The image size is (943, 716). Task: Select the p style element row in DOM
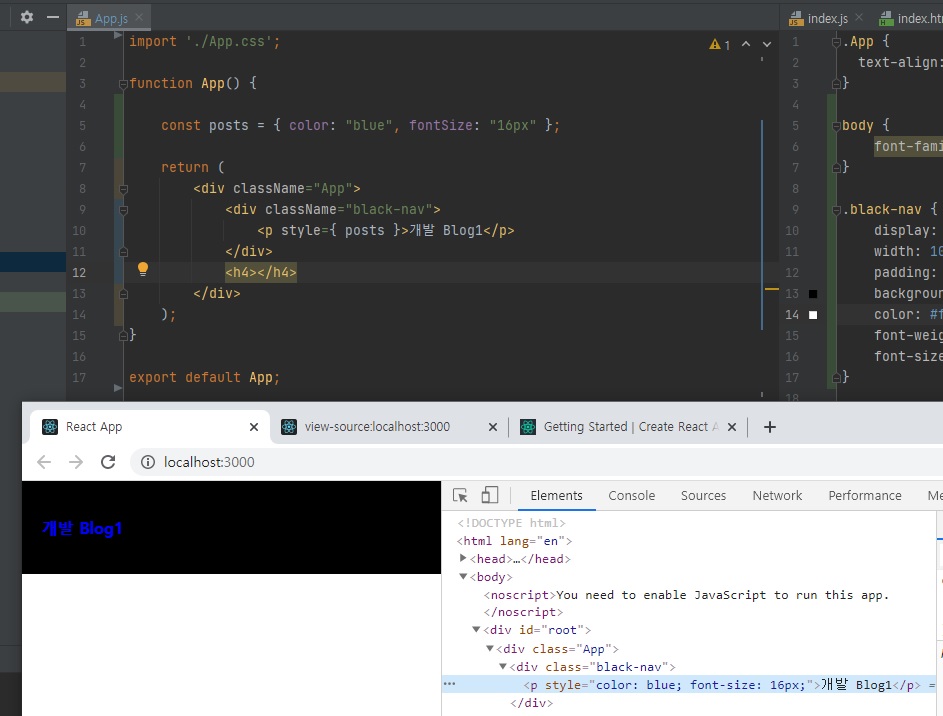point(689,685)
